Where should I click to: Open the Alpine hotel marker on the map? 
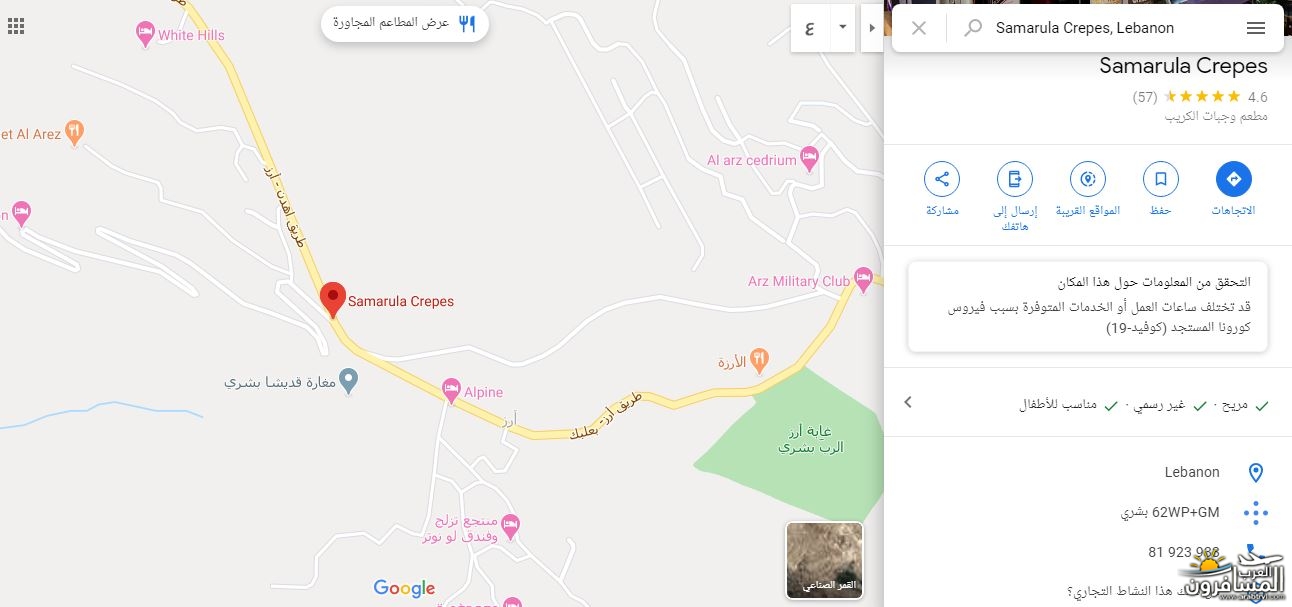(x=451, y=388)
